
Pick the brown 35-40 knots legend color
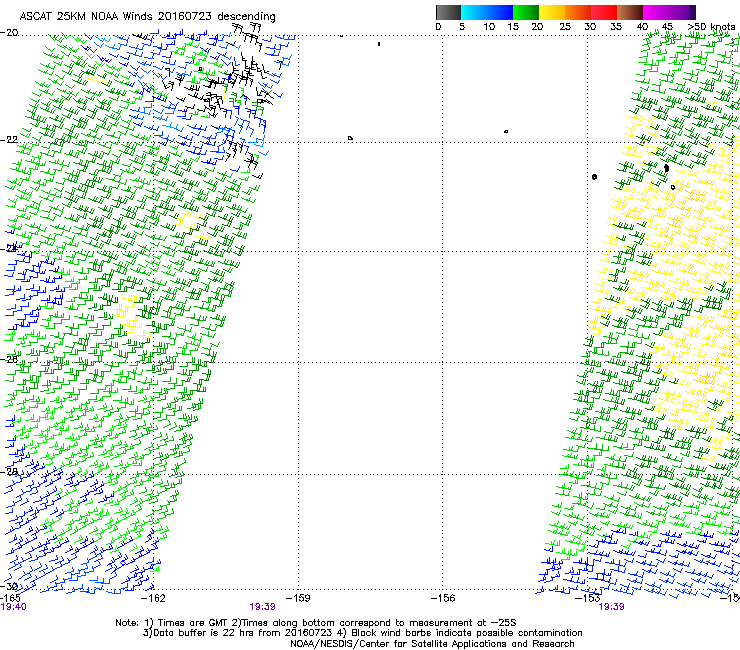pos(630,12)
